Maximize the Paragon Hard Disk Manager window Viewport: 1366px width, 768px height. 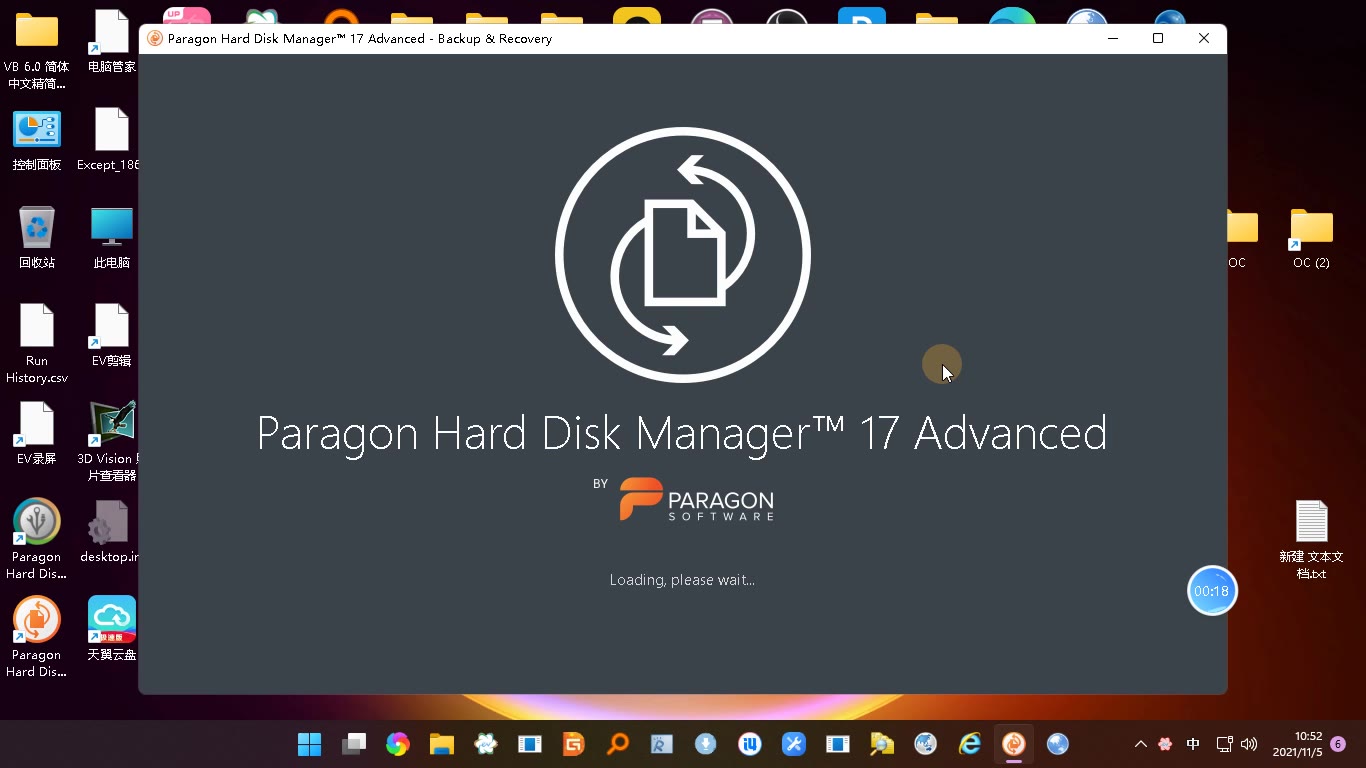1158,39
